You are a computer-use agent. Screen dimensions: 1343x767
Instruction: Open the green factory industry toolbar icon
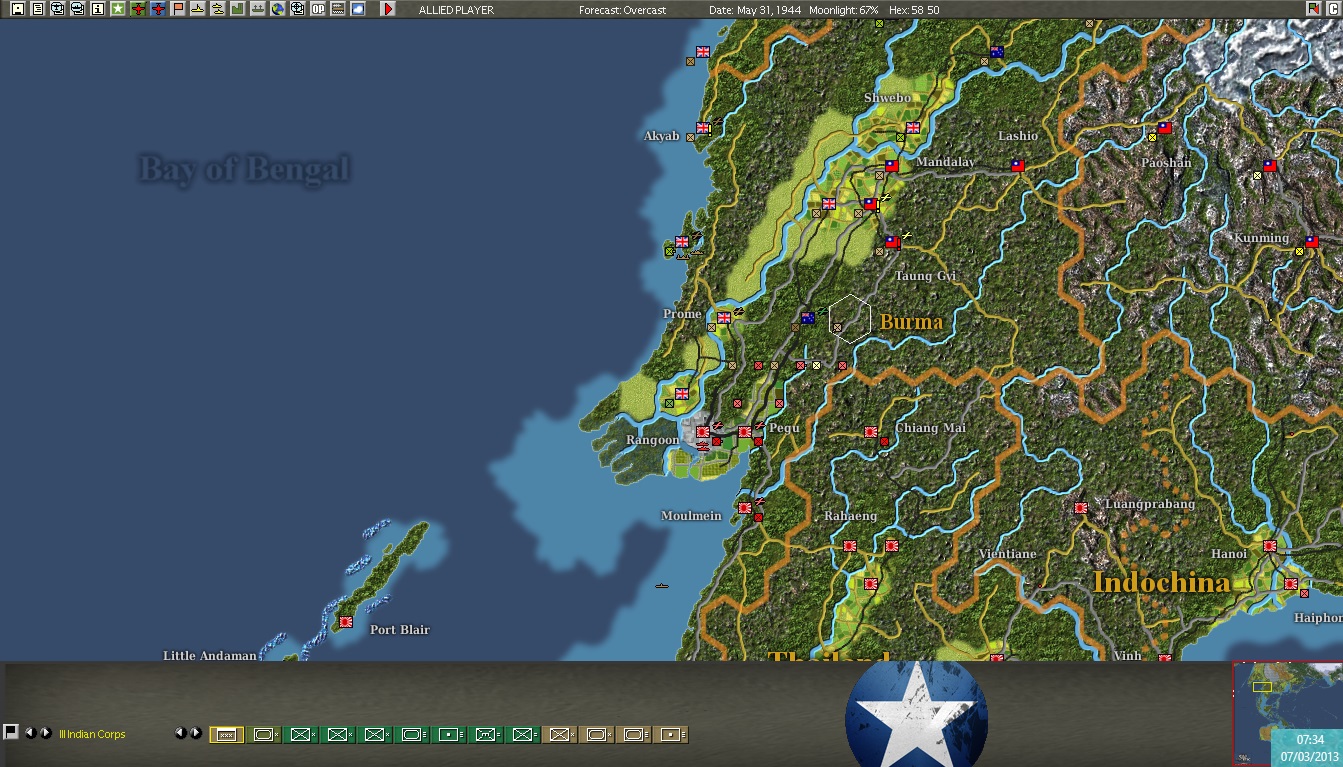tap(238, 9)
